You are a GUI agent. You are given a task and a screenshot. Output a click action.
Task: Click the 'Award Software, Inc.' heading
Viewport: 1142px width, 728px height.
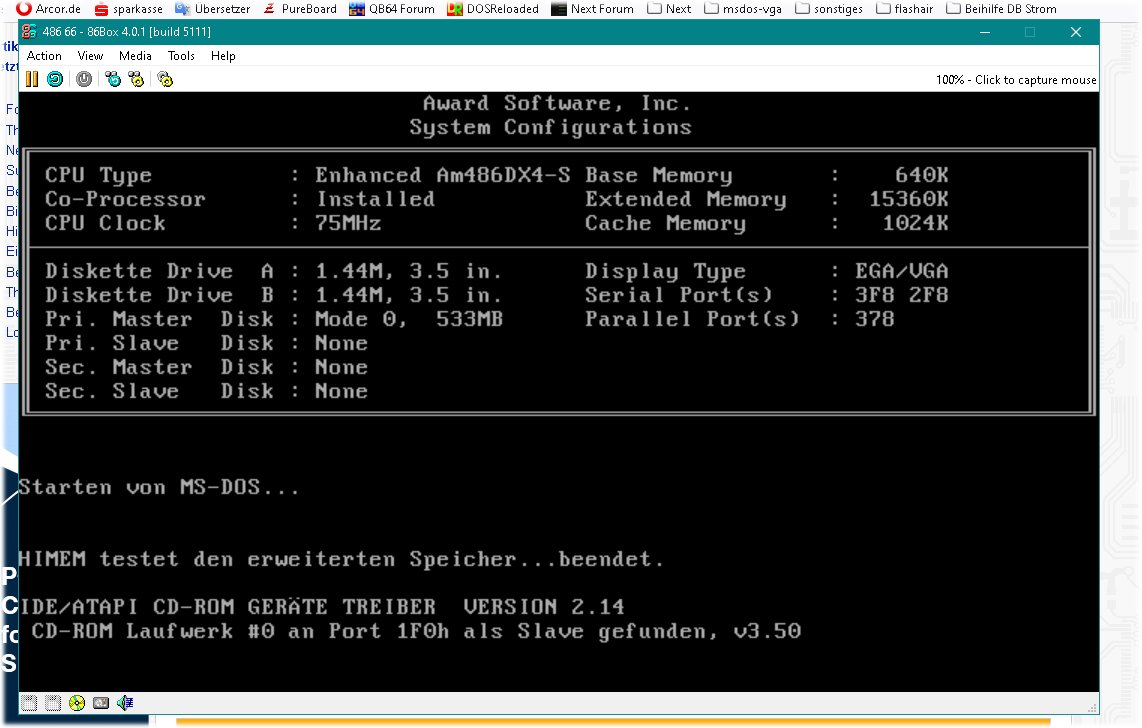(556, 103)
